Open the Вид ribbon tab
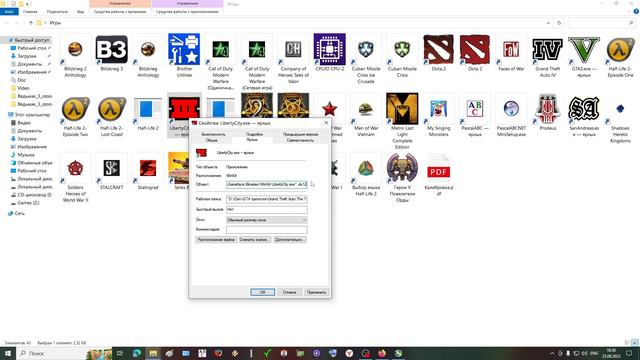 (x=80, y=12)
